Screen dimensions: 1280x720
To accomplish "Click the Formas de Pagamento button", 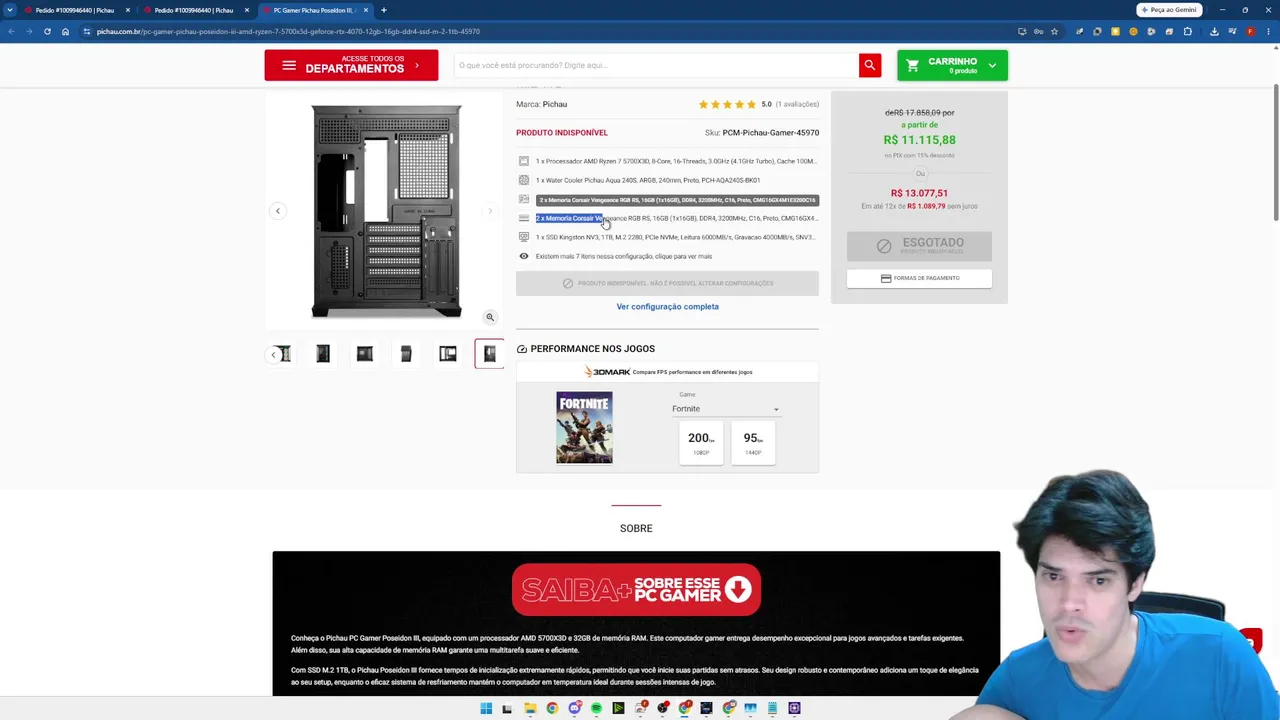I will click(919, 278).
